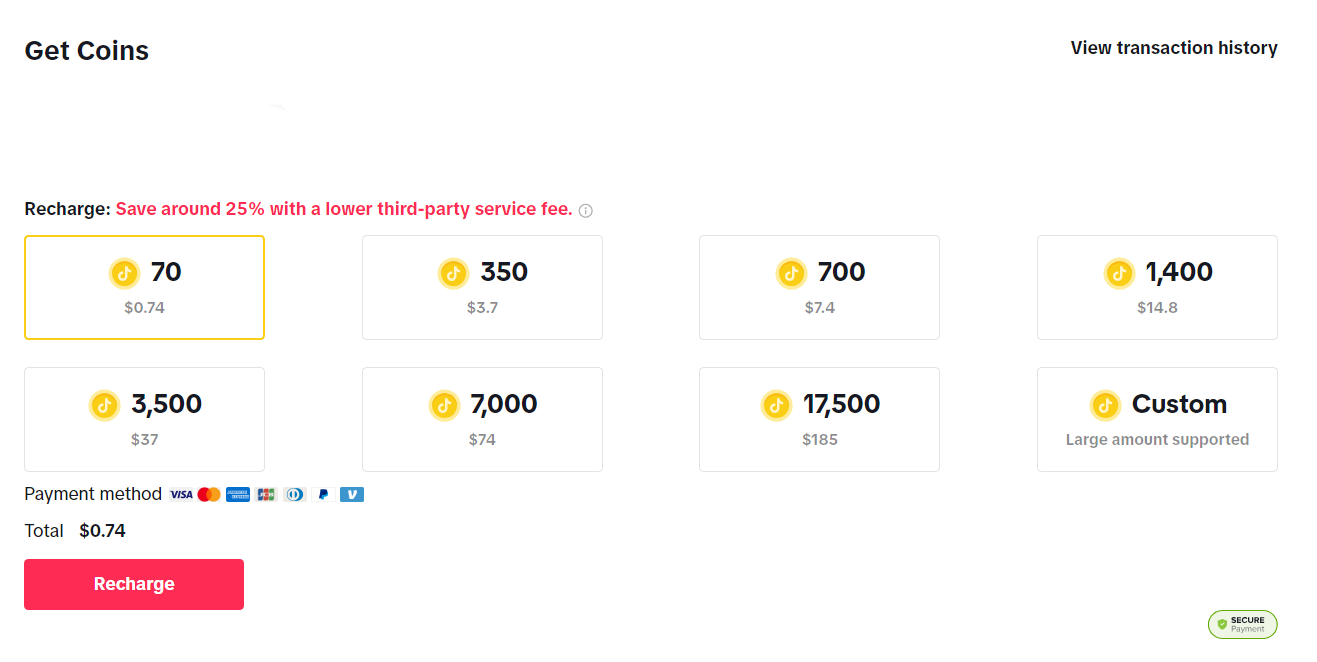
Task: Click the info icon beside the service fee notice
Action: point(586,211)
